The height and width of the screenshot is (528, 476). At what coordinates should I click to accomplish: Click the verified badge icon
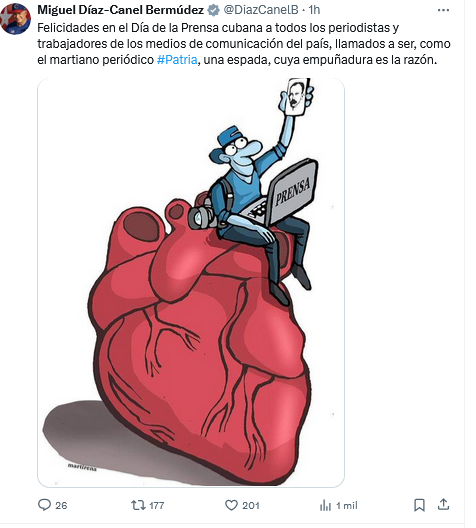[x=213, y=10]
